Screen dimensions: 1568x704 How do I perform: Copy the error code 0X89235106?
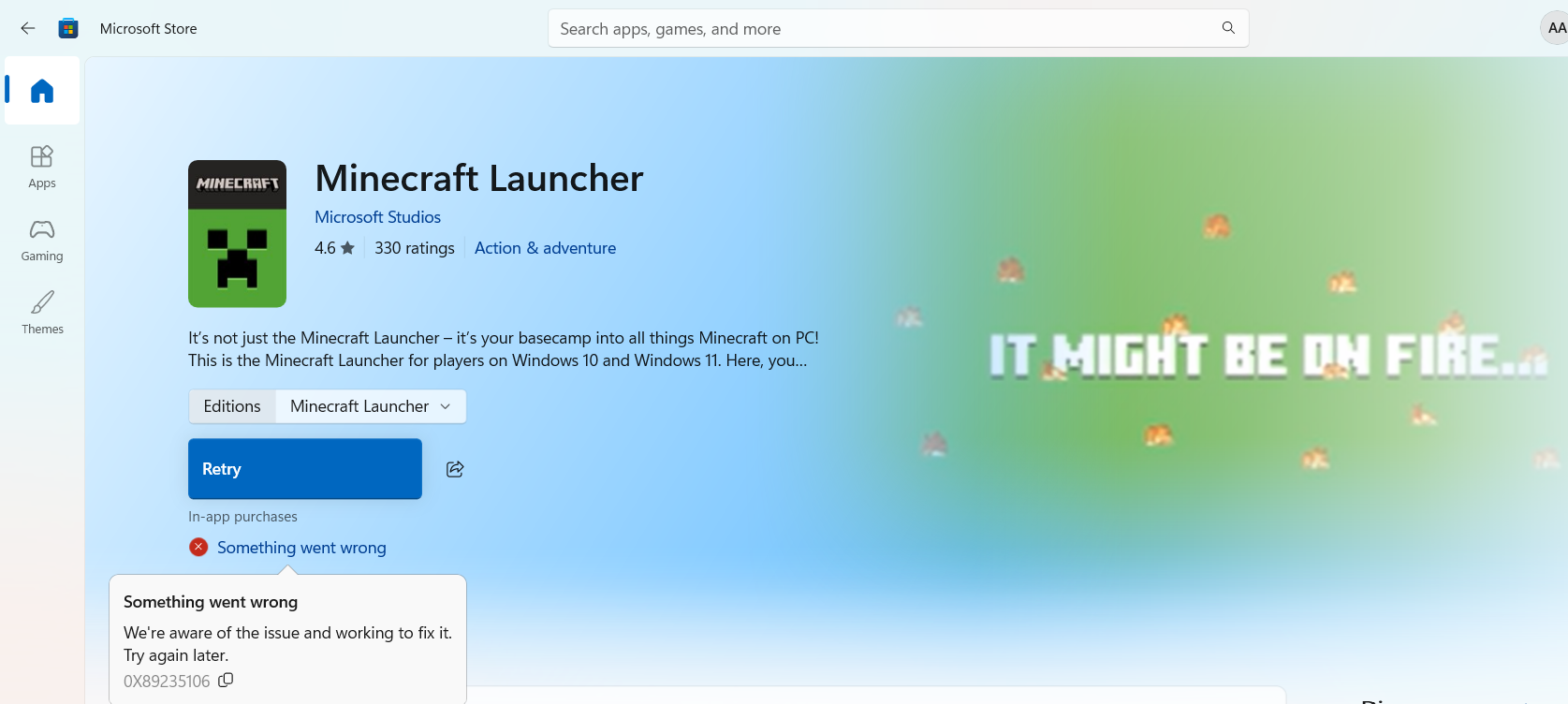tap(226, 681)
